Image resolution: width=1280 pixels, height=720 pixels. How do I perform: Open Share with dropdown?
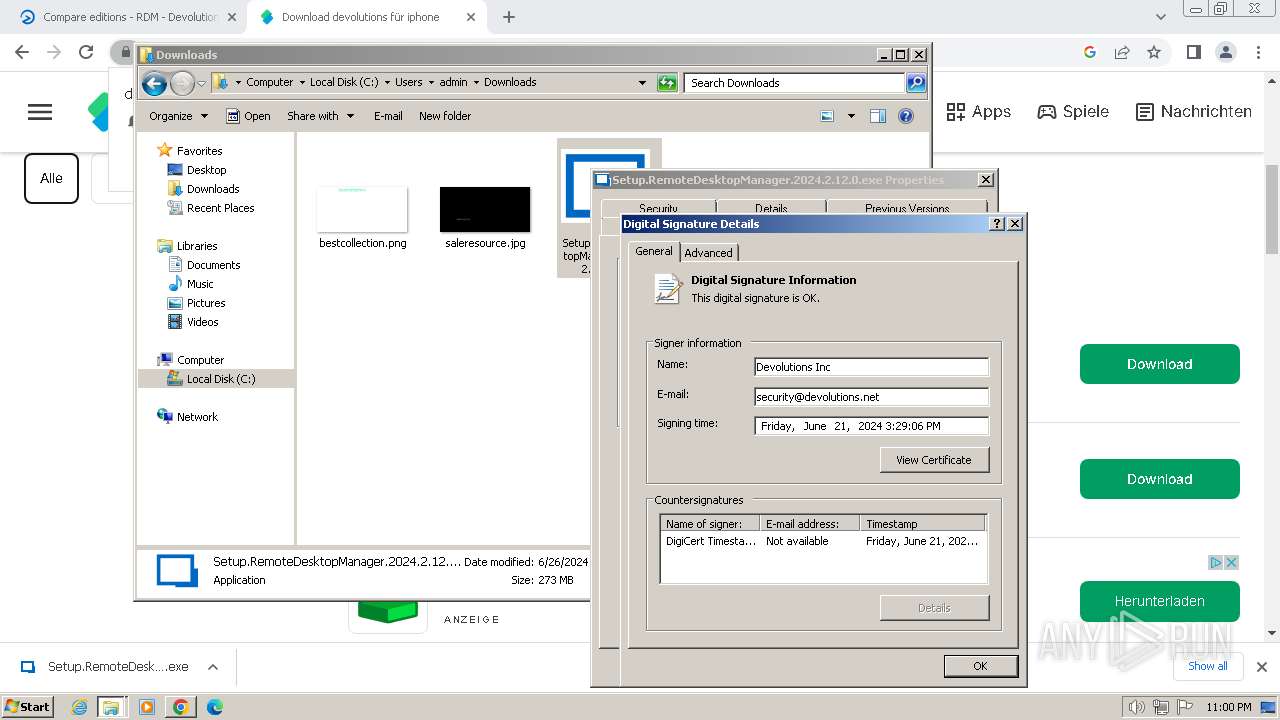click(x=320, y=116)
